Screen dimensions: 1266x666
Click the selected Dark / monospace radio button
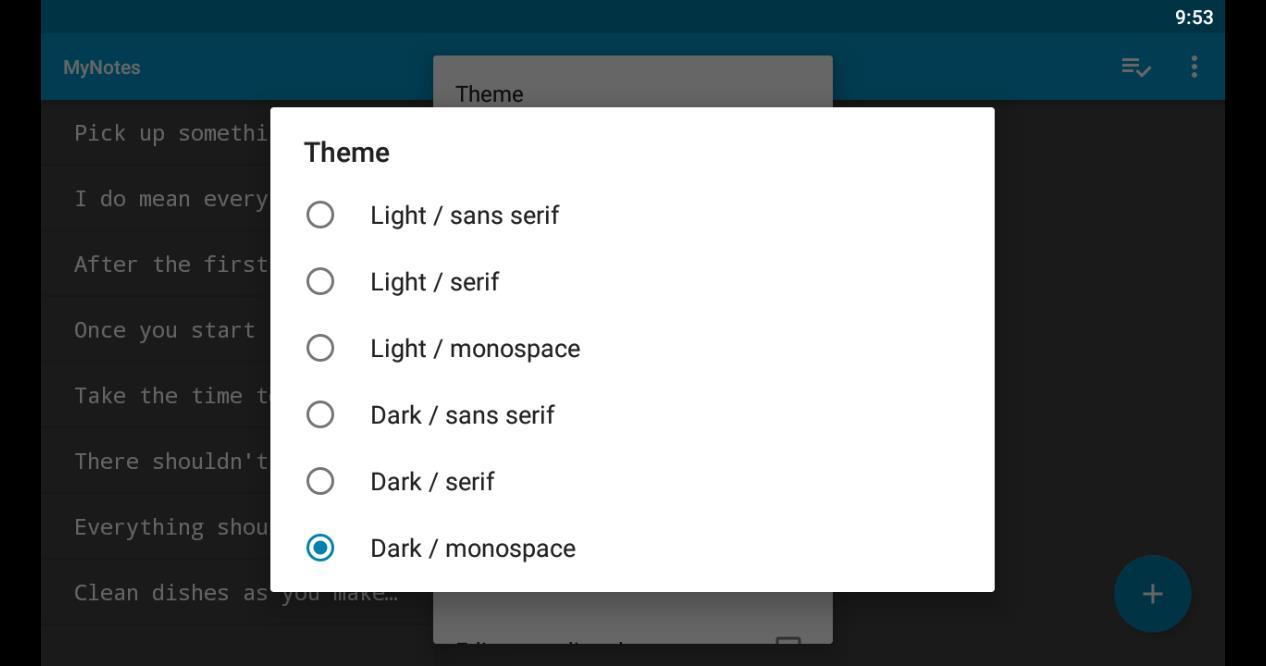[x=320, y=548]
